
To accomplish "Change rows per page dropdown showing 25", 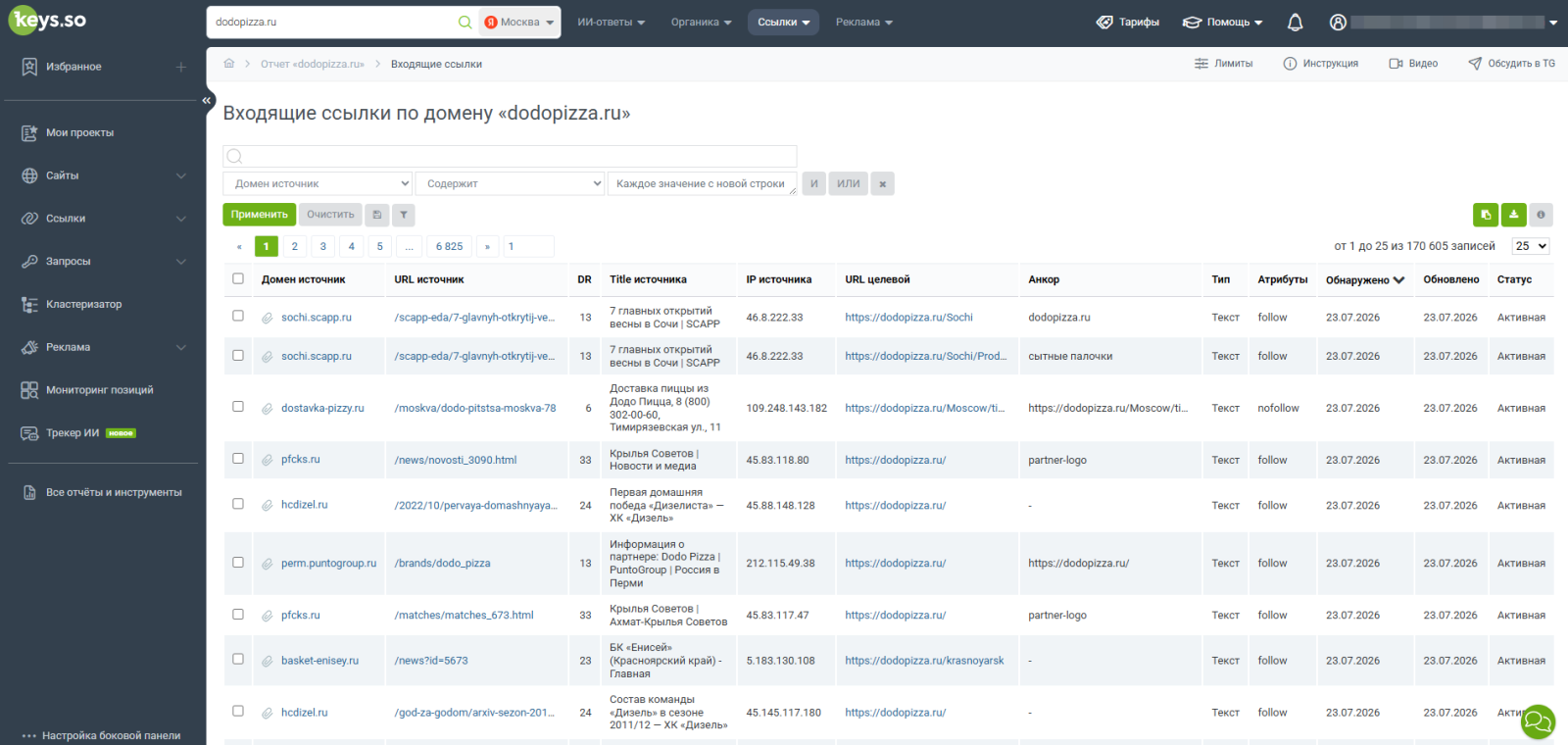I will 1531,246.
